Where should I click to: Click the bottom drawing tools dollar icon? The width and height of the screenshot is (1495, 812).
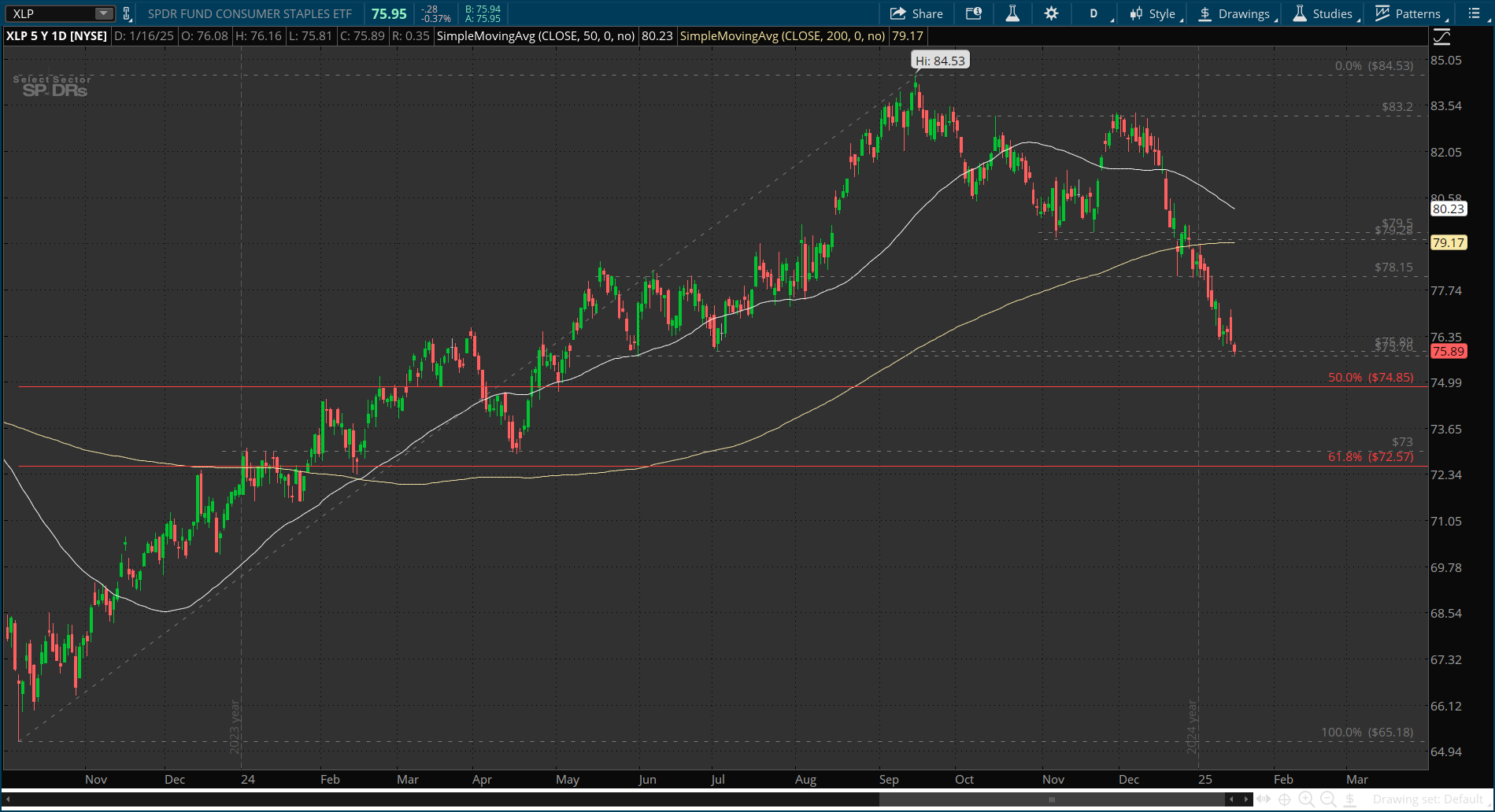pyautogui.click(x=1349, y=800)
